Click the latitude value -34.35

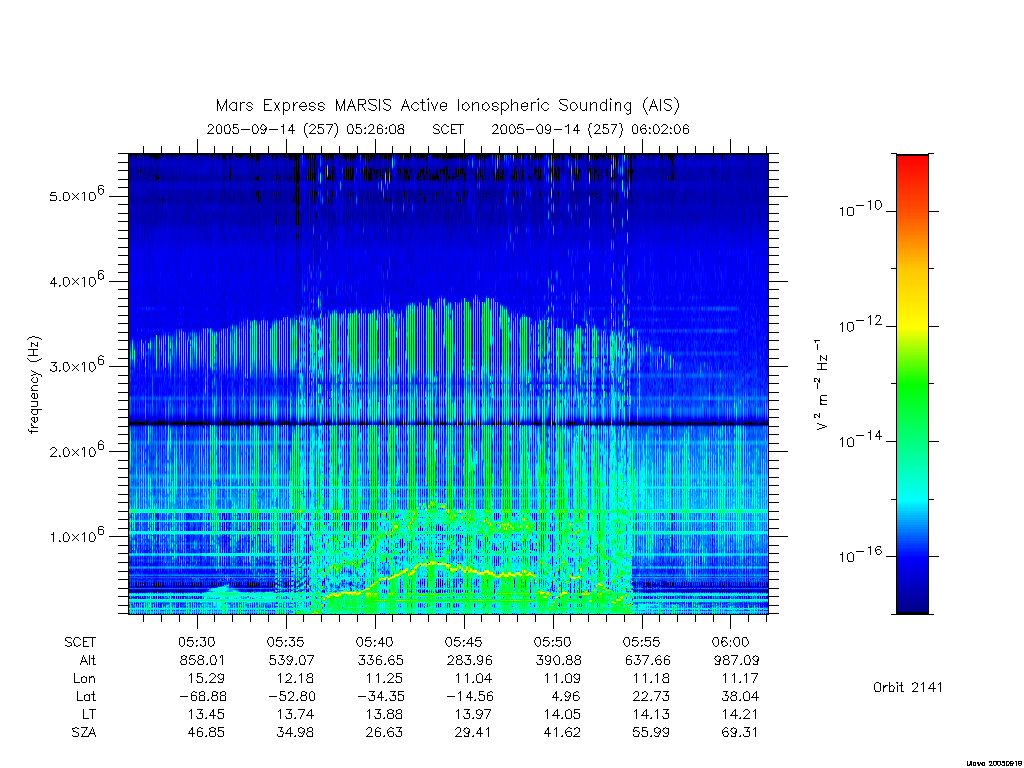click(x=381, y=696)
